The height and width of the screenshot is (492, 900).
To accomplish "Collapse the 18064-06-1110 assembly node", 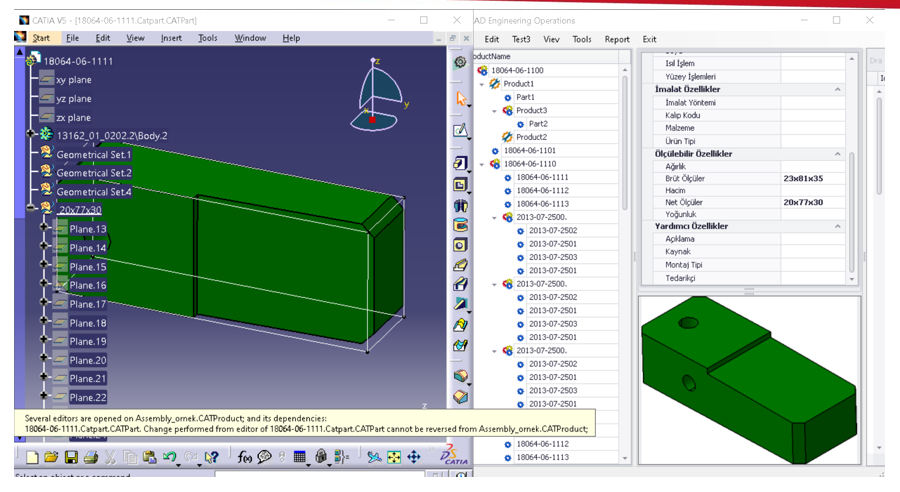I will pos(482,164).
